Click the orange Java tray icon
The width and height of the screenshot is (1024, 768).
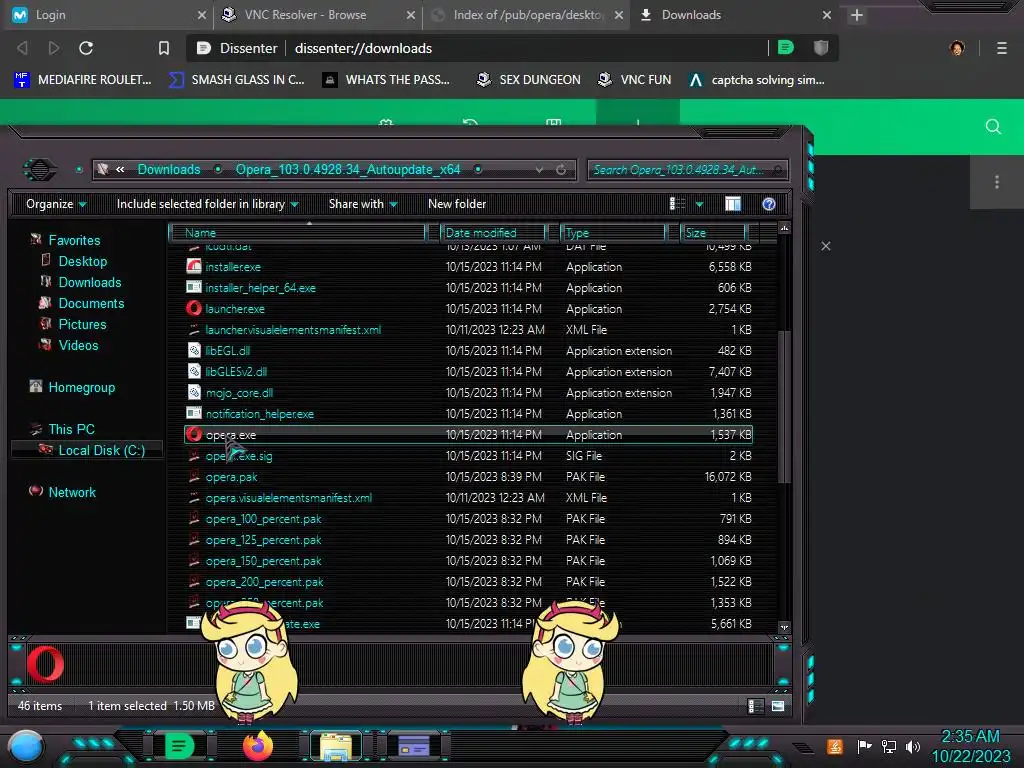835,746
